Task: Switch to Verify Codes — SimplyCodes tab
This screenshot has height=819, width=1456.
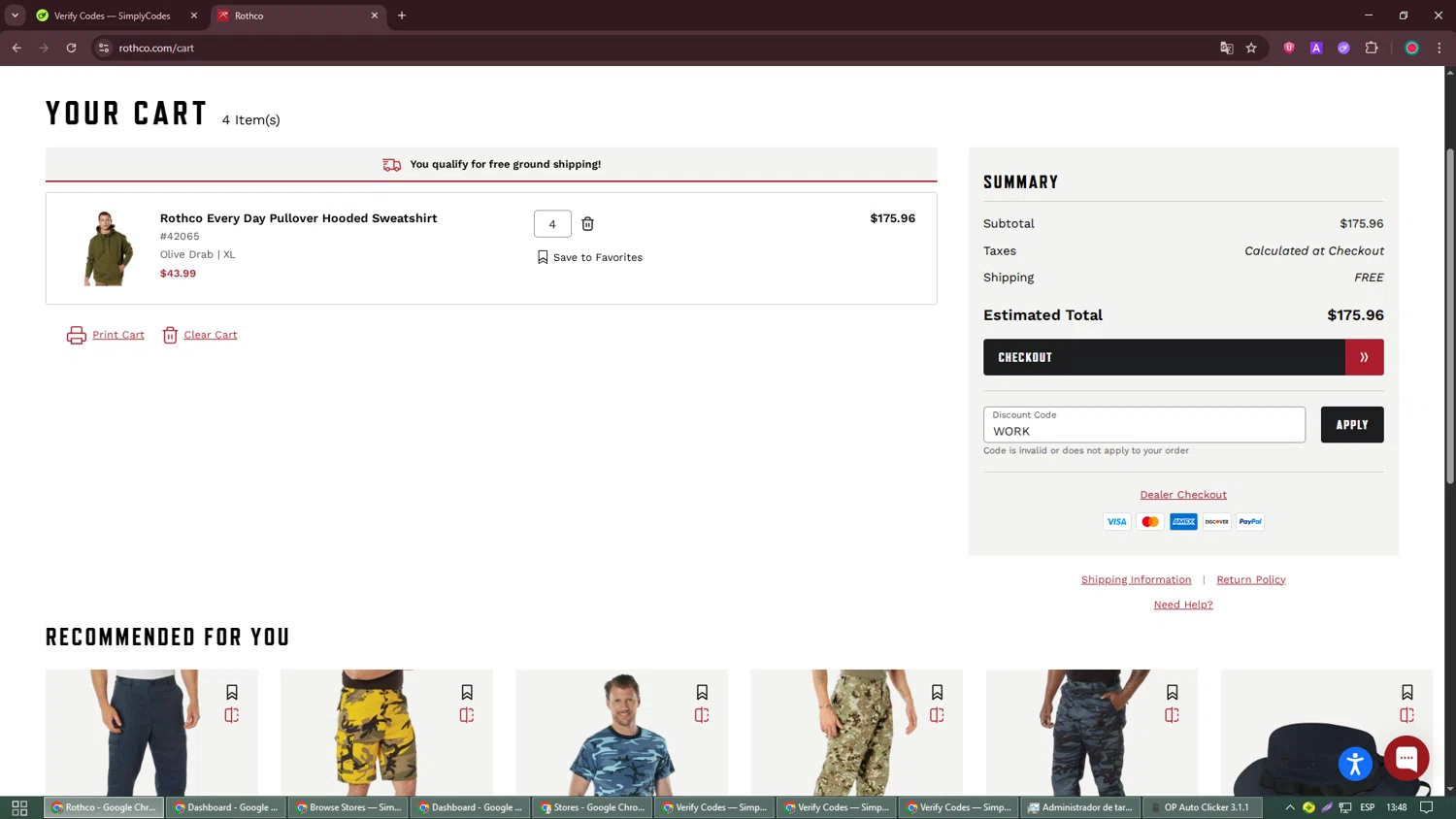Action: [112, 16]
